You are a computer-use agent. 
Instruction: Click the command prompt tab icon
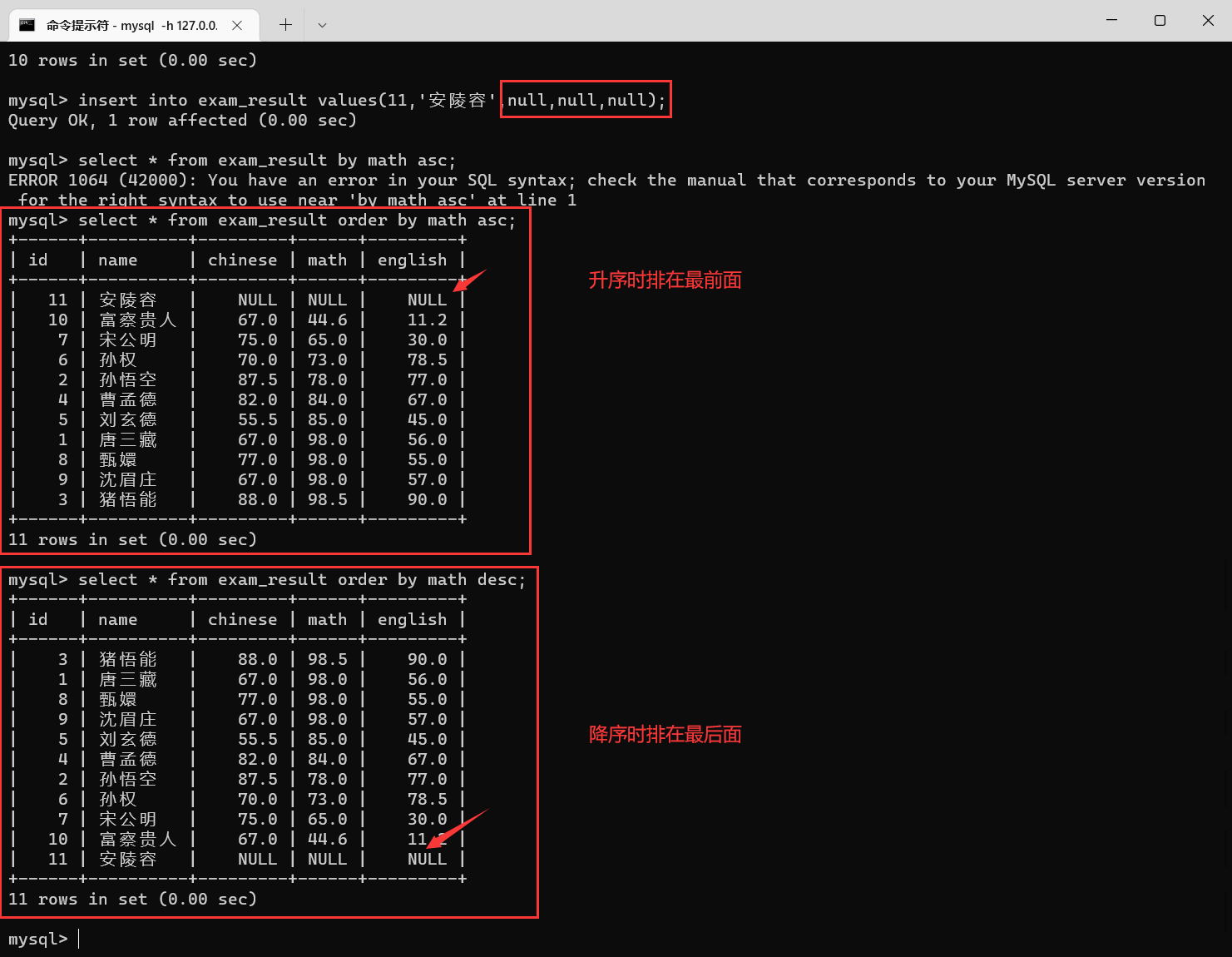(x=27, y=25)
